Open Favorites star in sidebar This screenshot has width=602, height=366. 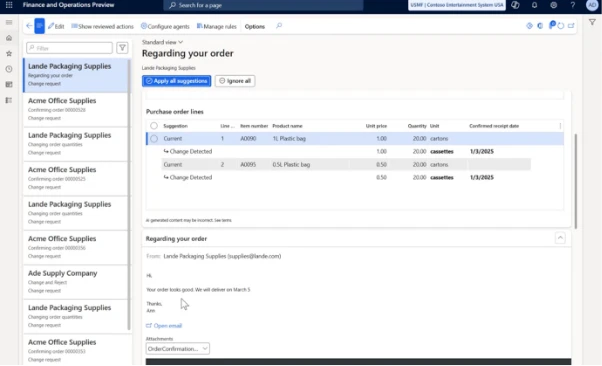click(x=9, y=53)
